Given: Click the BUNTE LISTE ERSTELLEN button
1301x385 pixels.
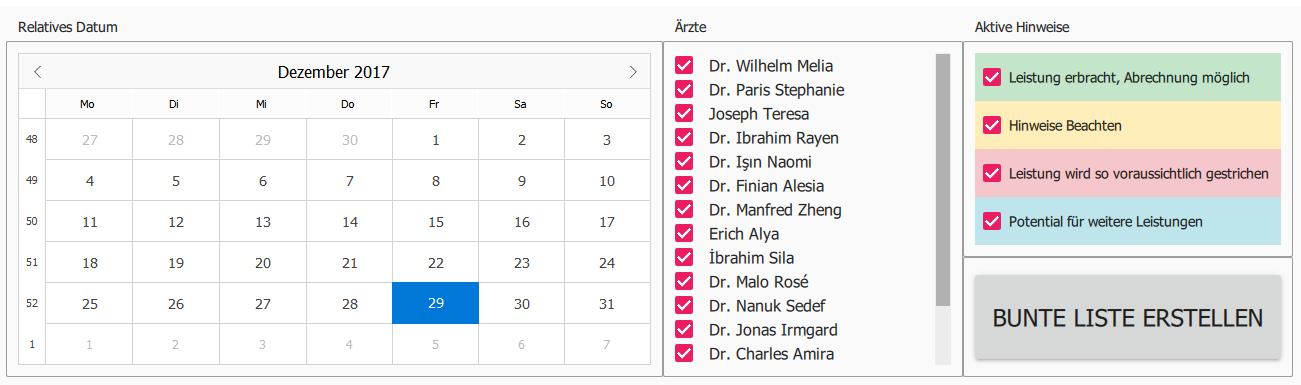Looking at the screenshot, I should (x=1127, y=318).
